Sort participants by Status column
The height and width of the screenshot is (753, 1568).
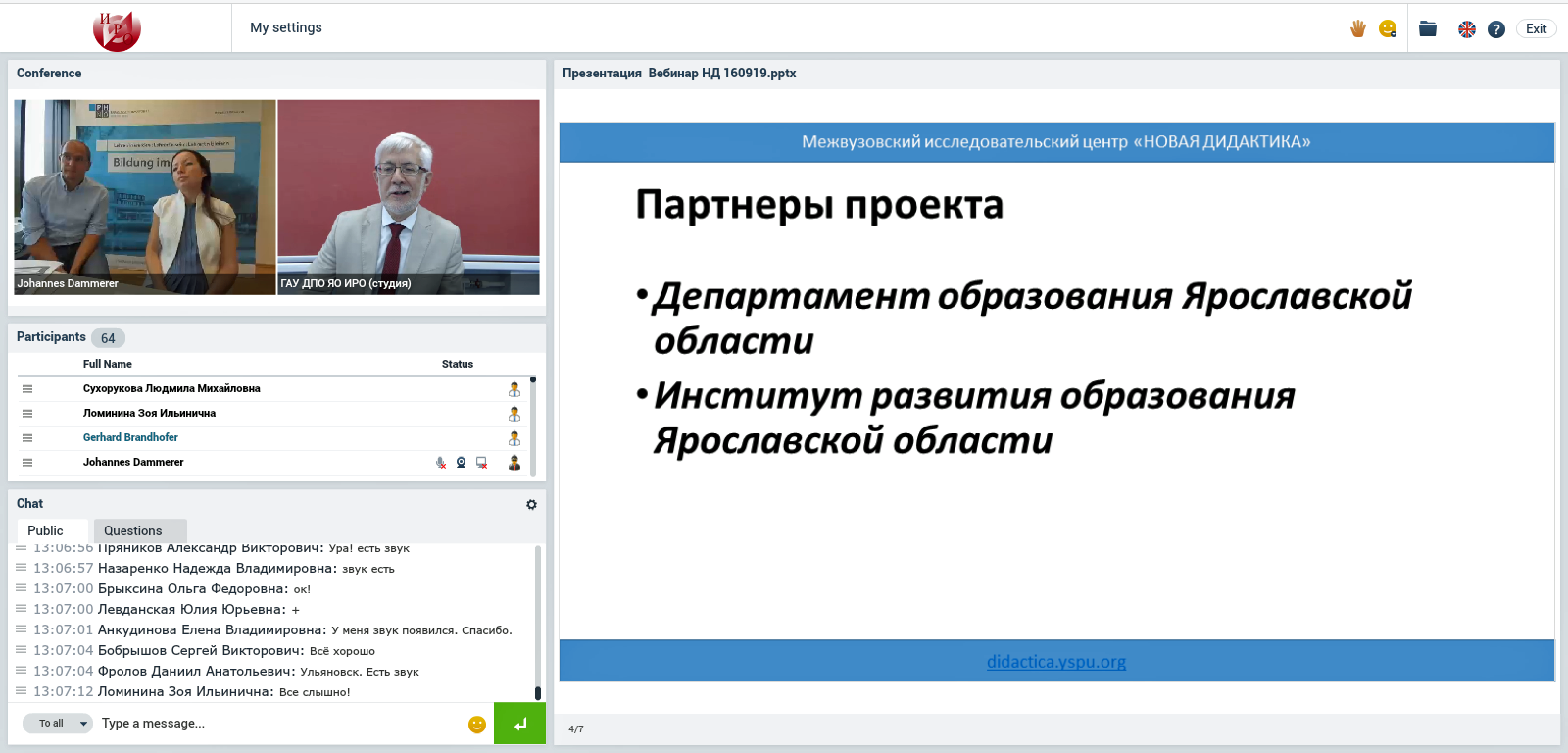pyautogui.click(x=458, y=364)
